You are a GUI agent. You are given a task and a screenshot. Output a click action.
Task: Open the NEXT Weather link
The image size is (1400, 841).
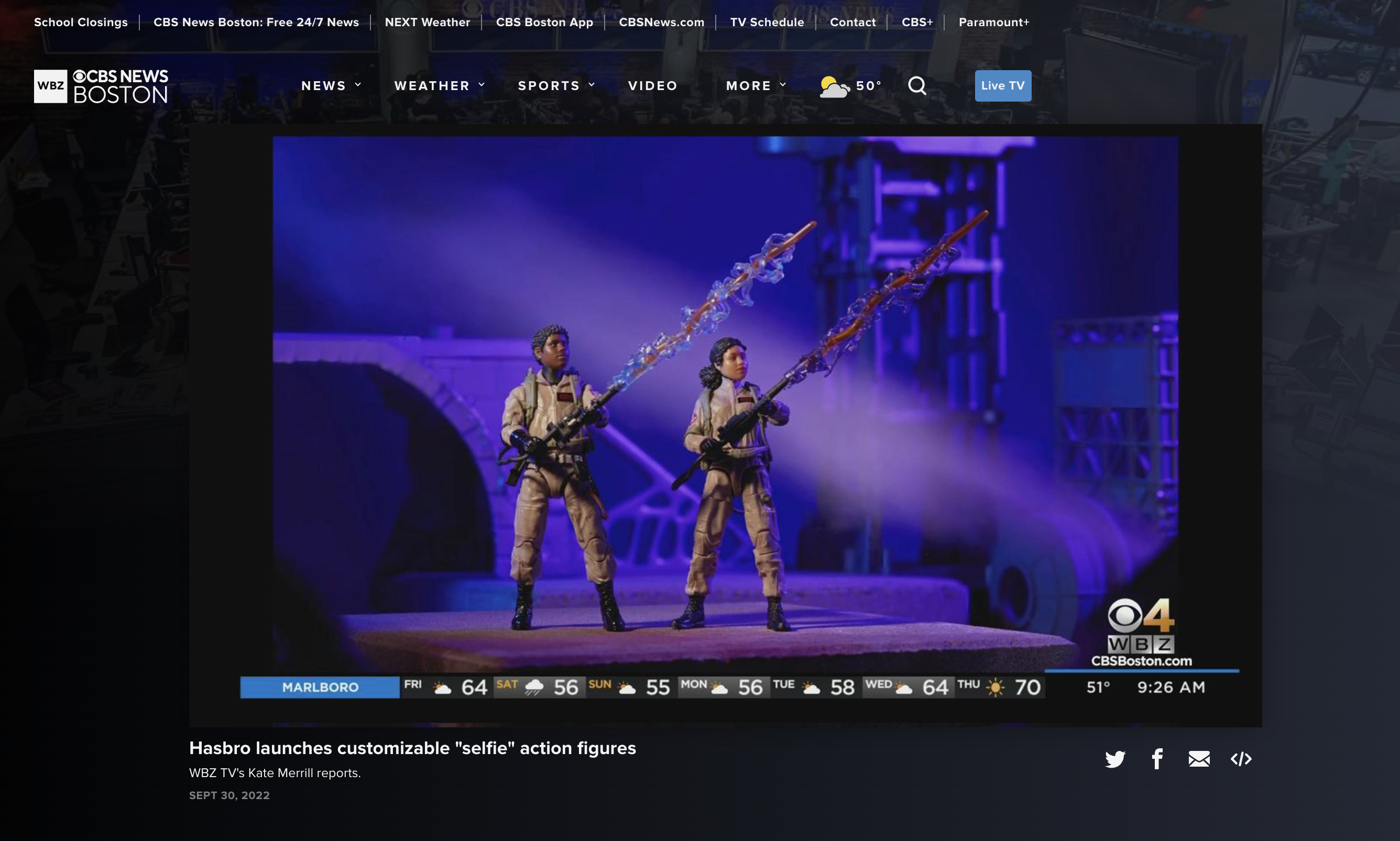[427, 22]
